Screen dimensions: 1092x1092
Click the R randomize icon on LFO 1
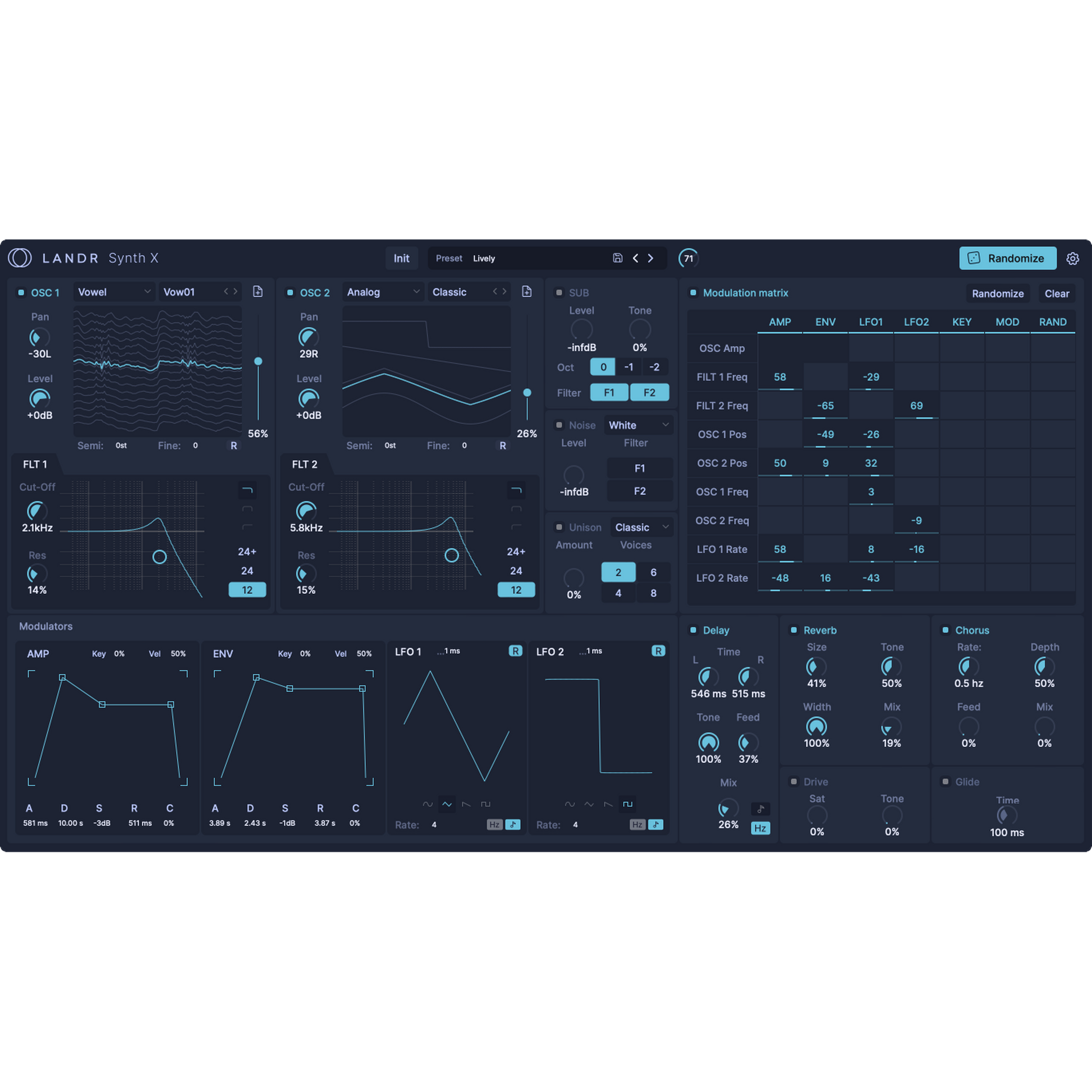coord(515,651)
